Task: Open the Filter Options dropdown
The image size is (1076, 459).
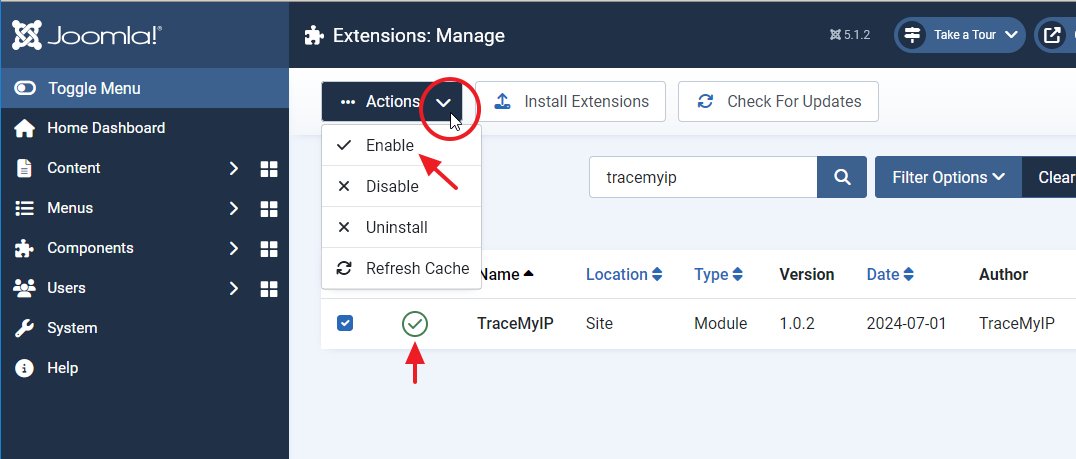Action: tap(948, 177)
